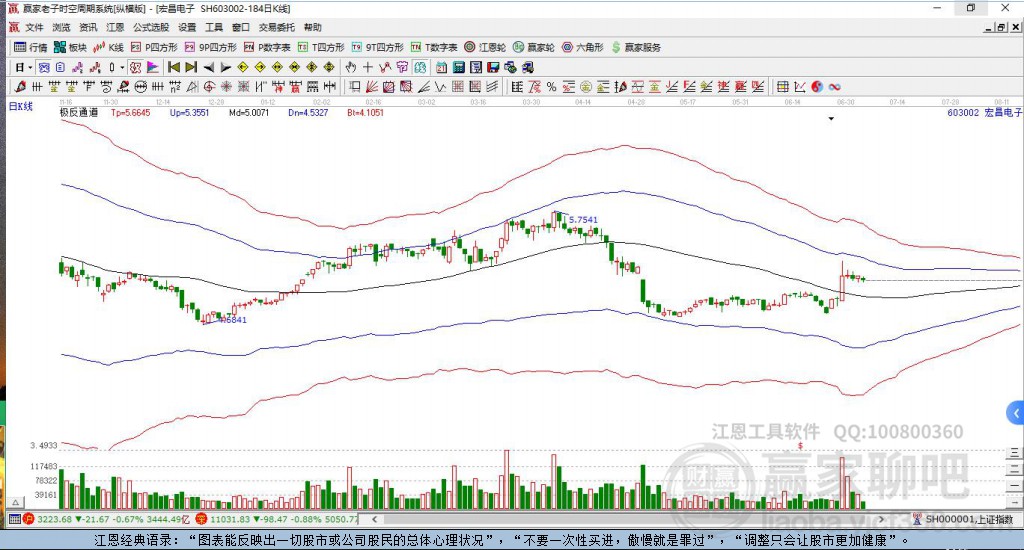Click the Tp=5.6645 indicator value

point(131,112)
